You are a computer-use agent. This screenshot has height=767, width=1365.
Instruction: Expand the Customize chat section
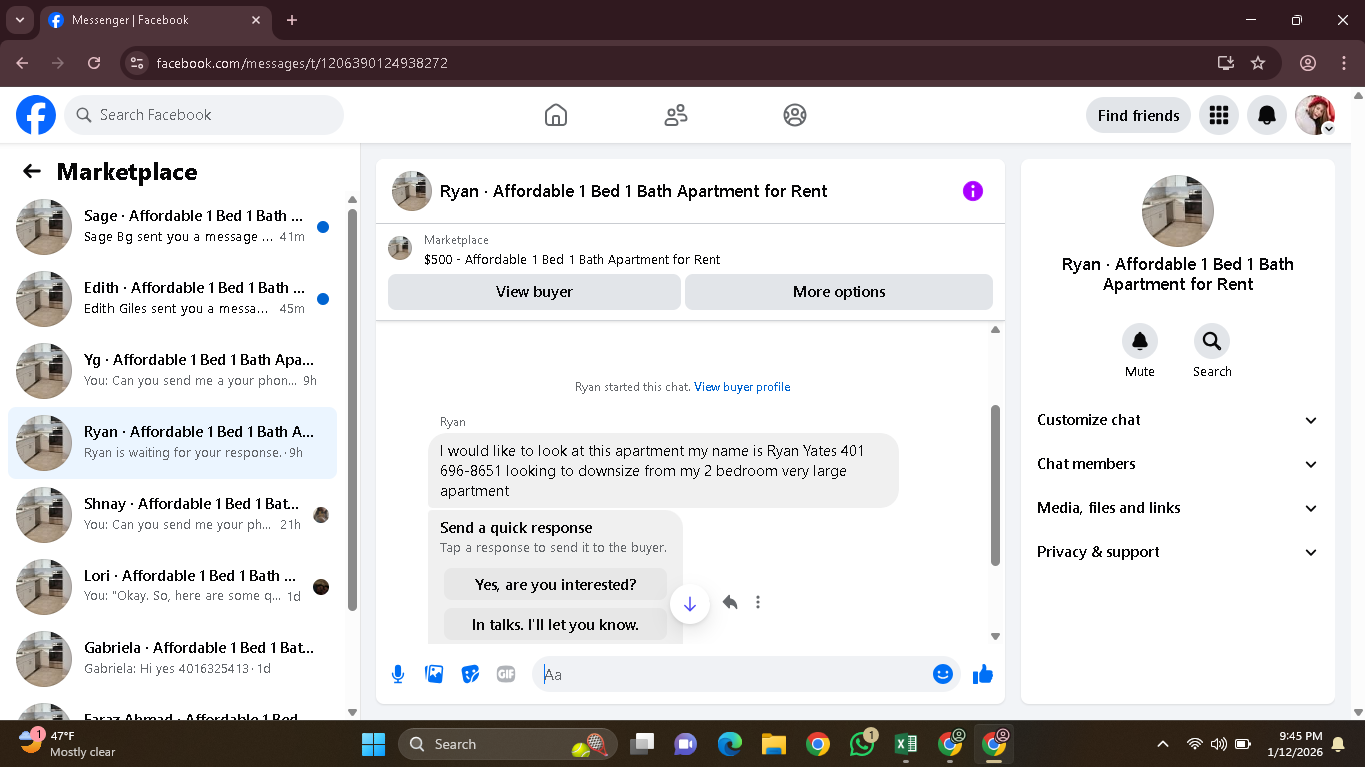pos(1178,420)
